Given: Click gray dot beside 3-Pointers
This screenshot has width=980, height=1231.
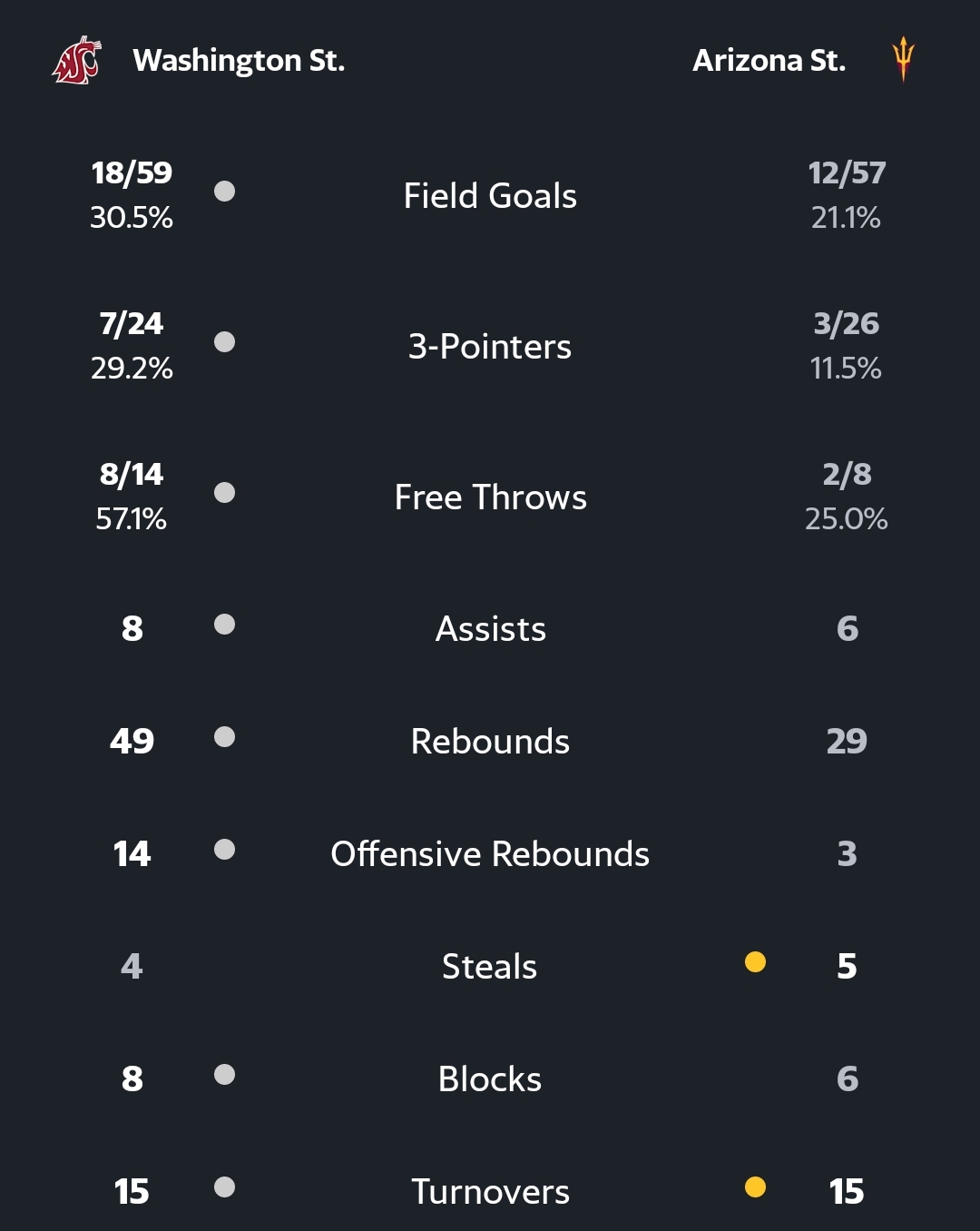Looking at the screenshot, I should coord(224,342).
